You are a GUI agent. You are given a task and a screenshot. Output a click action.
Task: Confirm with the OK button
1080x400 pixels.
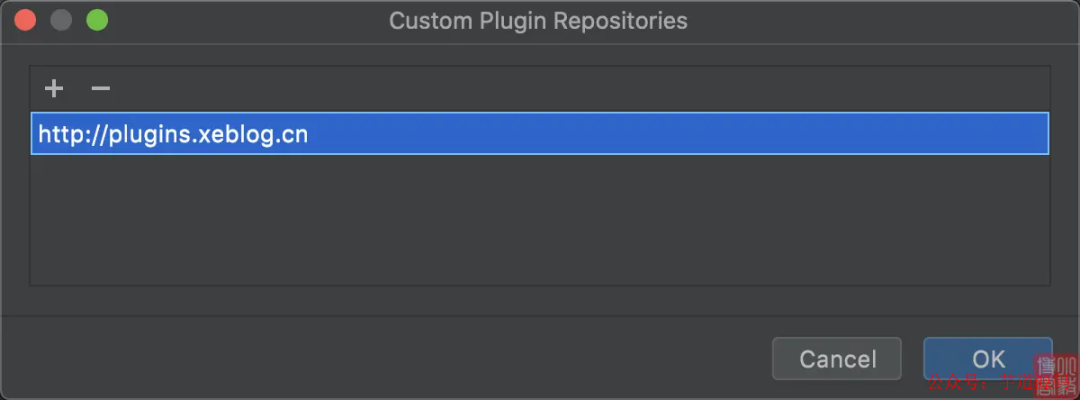coord(987,358)
